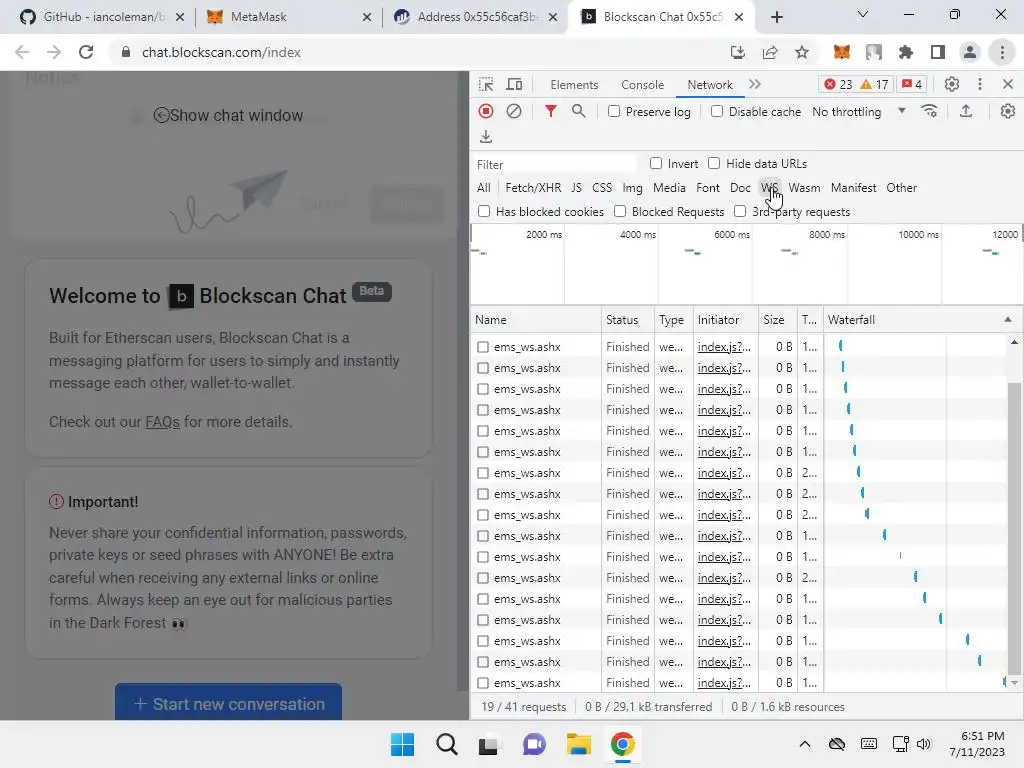Viewport: 1024px width, 768px height.
Task: Open Chrome three-dot menu
Action: (x=1002, y=52)
